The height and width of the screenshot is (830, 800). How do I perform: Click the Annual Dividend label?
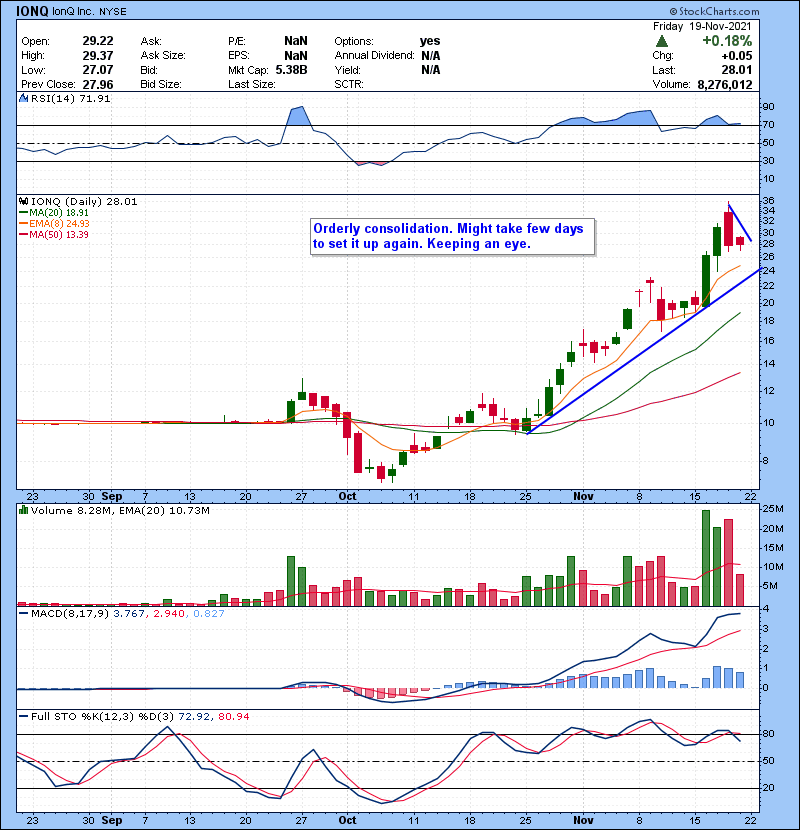pos(374,56)
